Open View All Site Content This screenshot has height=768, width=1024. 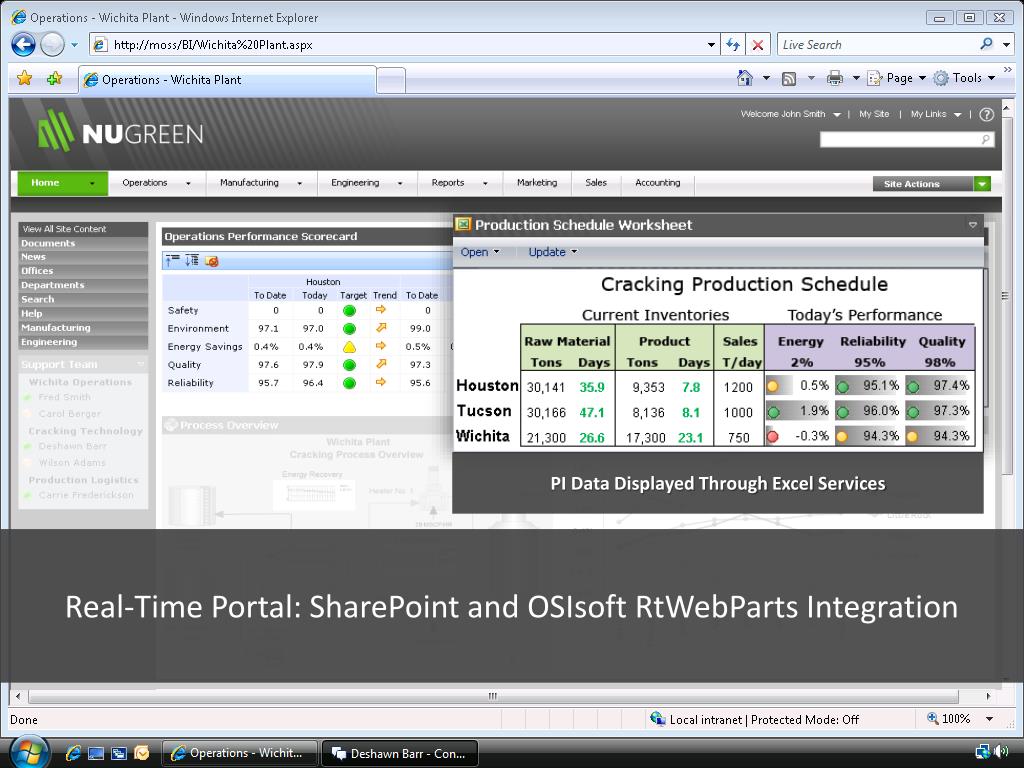pyautogui.click(x=64, y=229)
